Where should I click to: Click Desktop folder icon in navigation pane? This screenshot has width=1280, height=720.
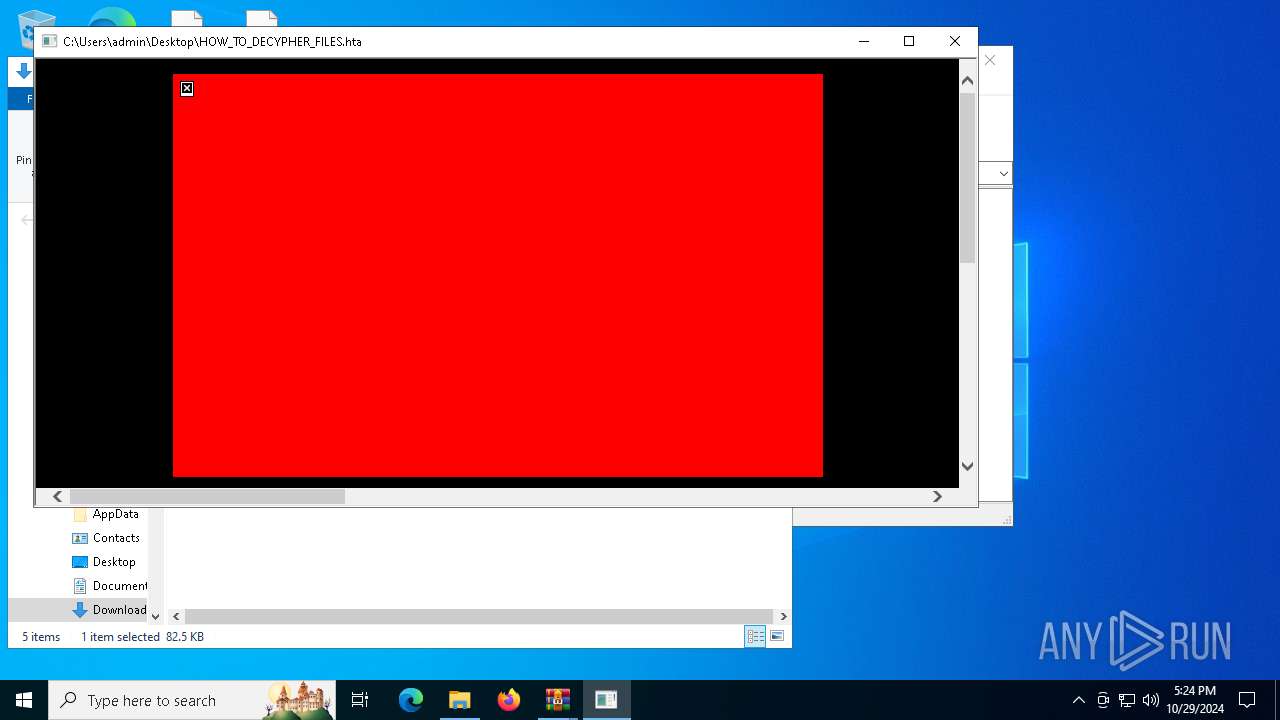pos(80,562)
